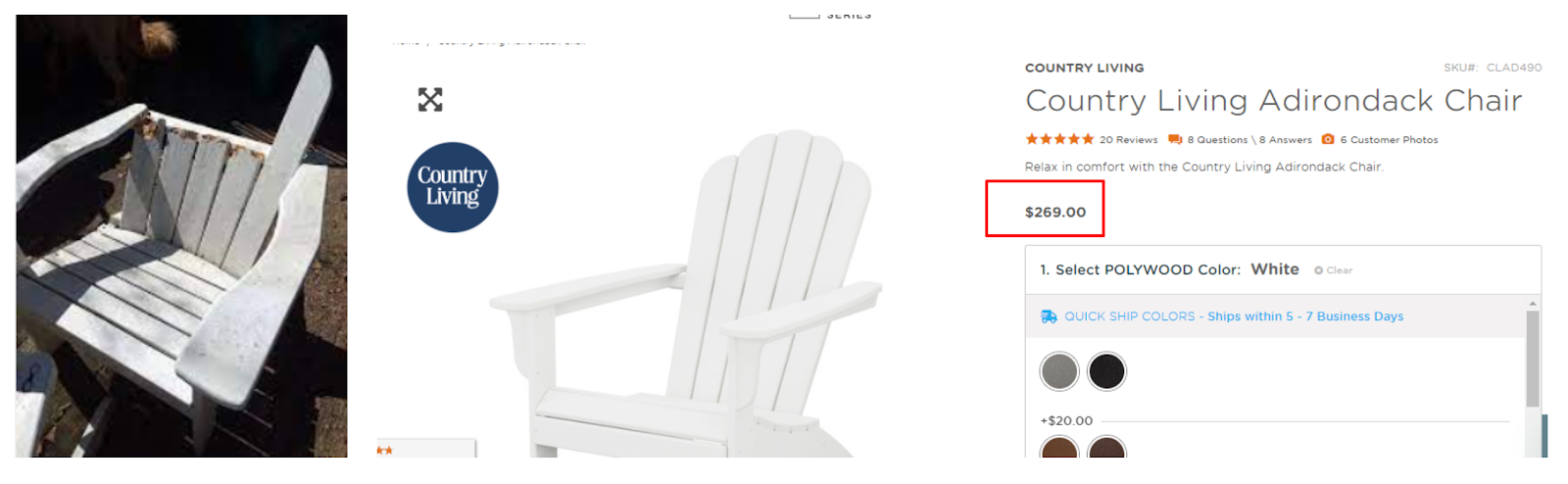Click the color list scrollbar up arrow
Viewport: 1568px width, 484px height.
tap(1533, 303)
